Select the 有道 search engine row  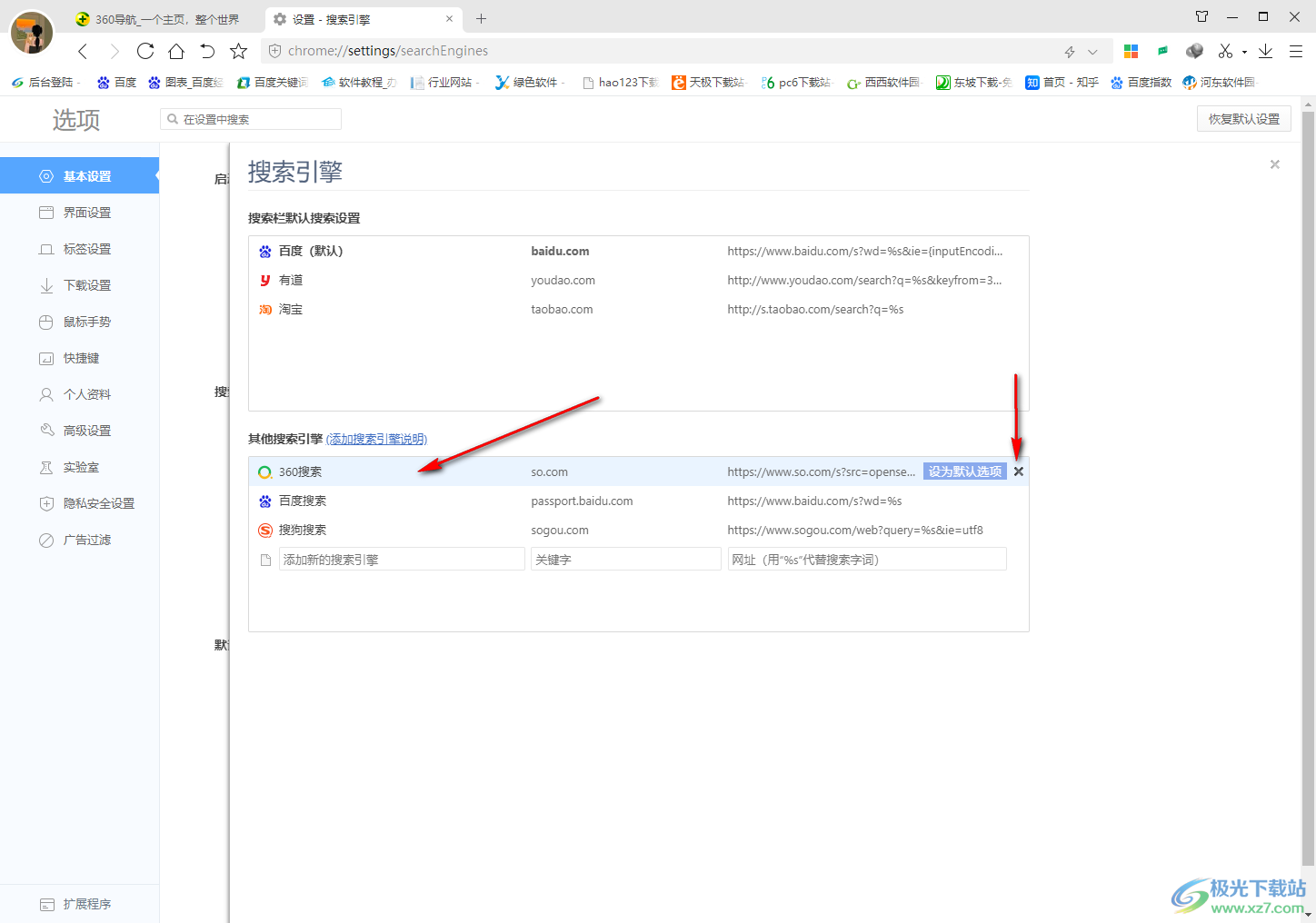coord(638,280)
